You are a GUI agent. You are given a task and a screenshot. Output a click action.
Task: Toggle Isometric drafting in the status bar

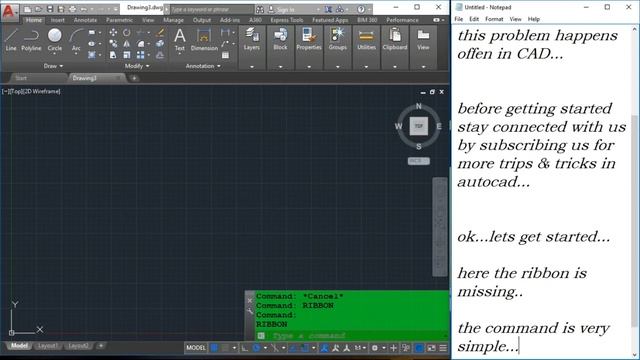275,348
